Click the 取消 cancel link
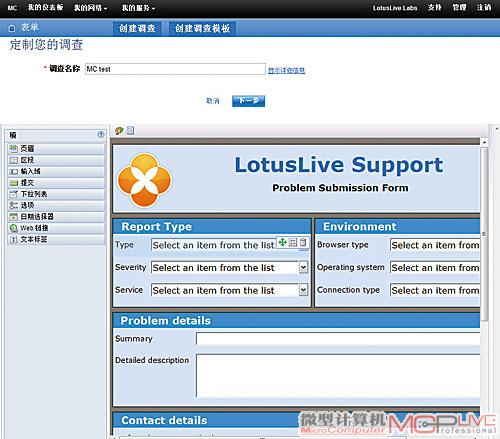The width and height of the screenshot is (500, 439). (x=213, y=101)
